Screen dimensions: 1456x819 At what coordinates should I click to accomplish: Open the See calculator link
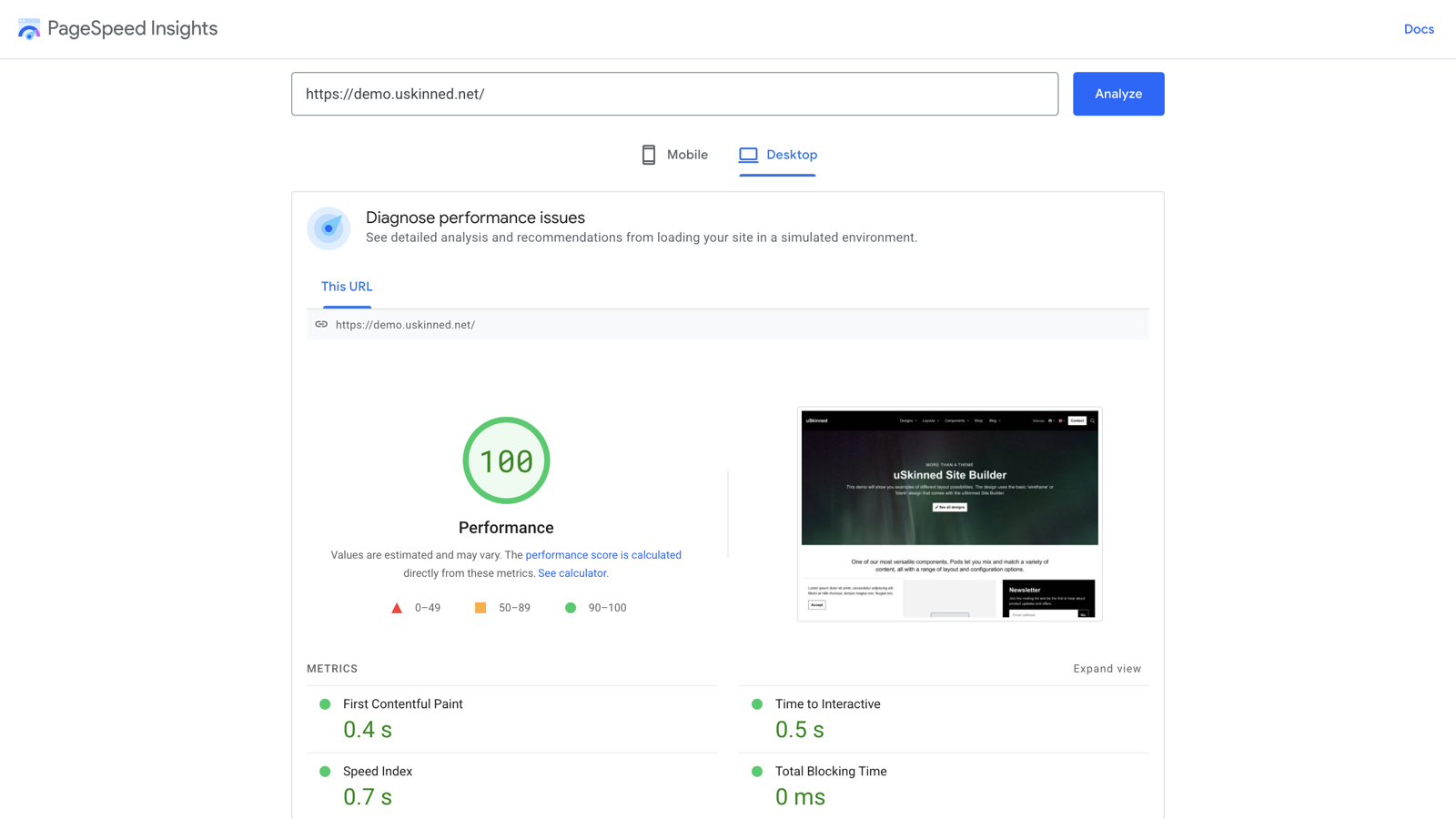pyautogui.click(x=572, y=572)
